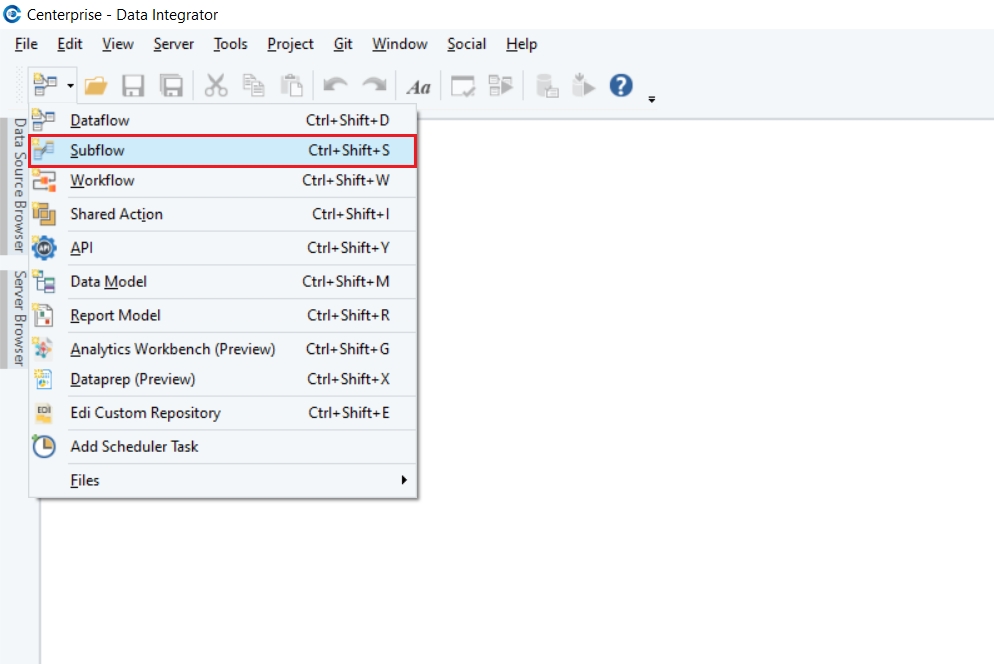Select Add Scheduler Task entry
The image size is (994, 664).
134,447
